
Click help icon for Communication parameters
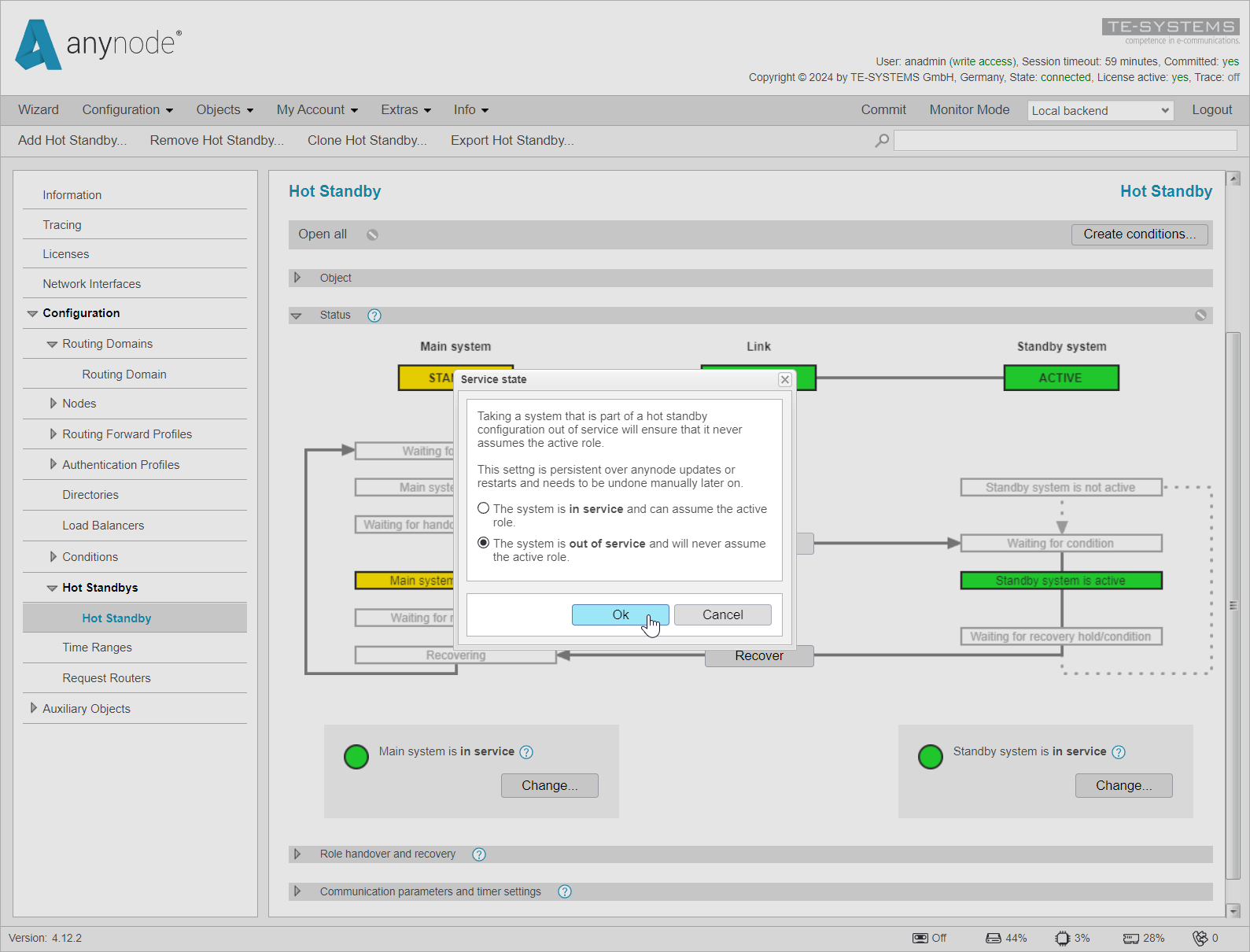565,891
